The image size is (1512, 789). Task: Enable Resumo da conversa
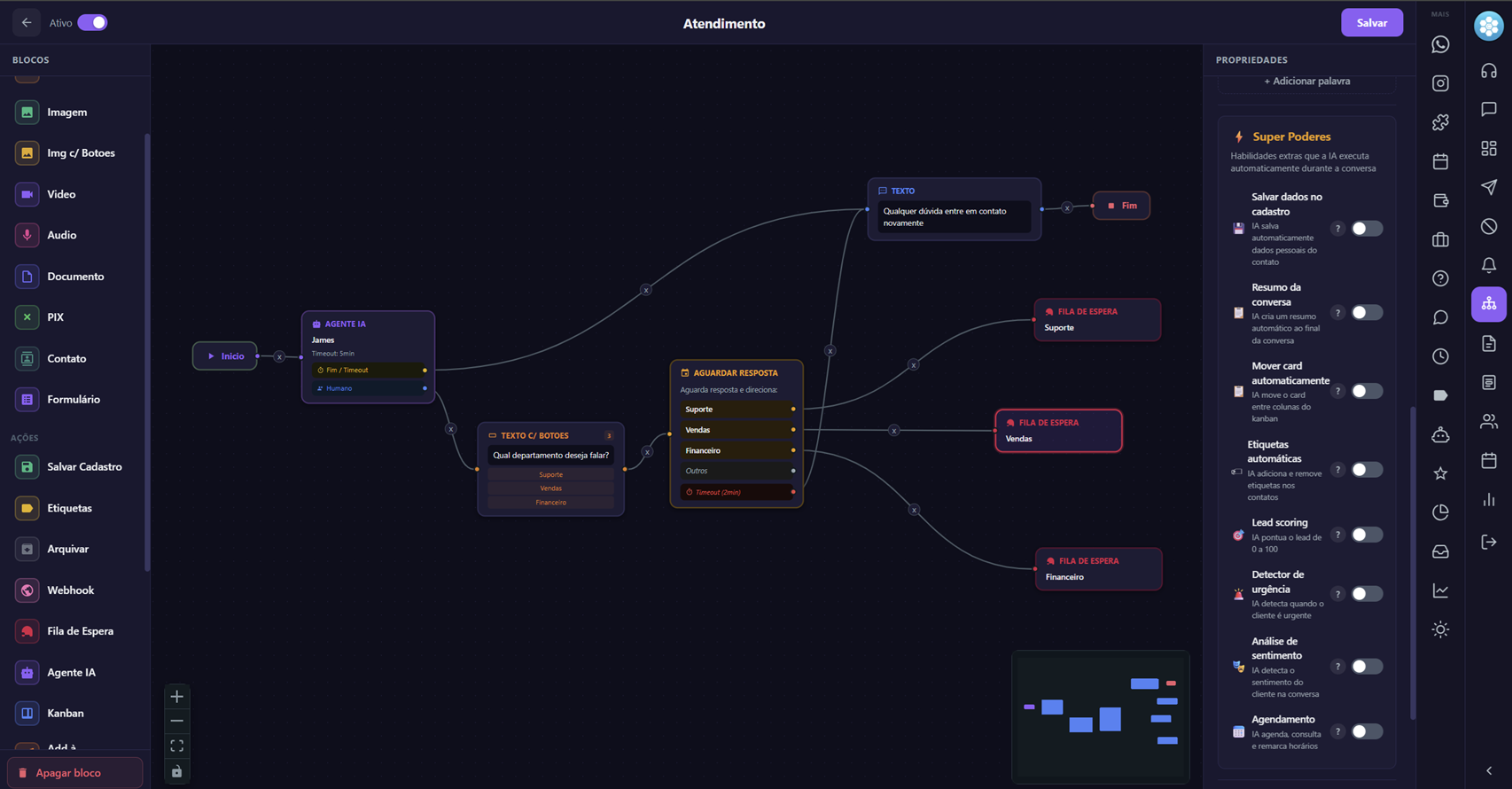click(1367, 313)
